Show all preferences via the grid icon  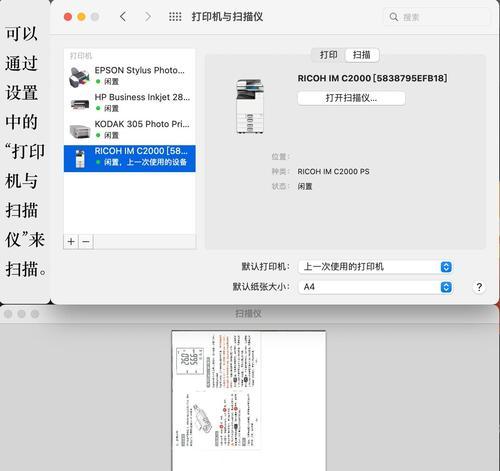(175, 17)
